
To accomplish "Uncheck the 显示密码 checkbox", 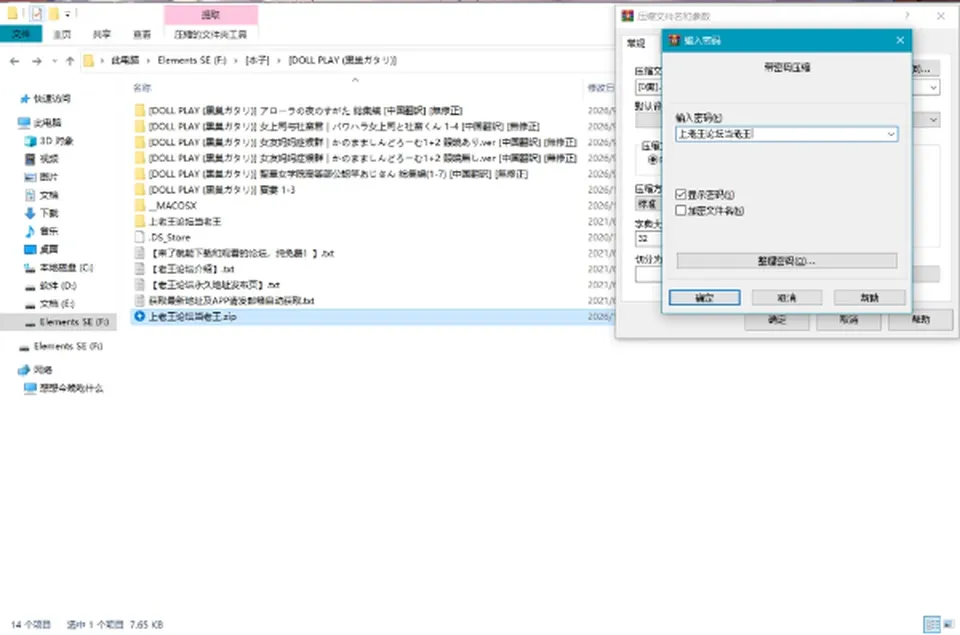I will (x=681, y=195).
